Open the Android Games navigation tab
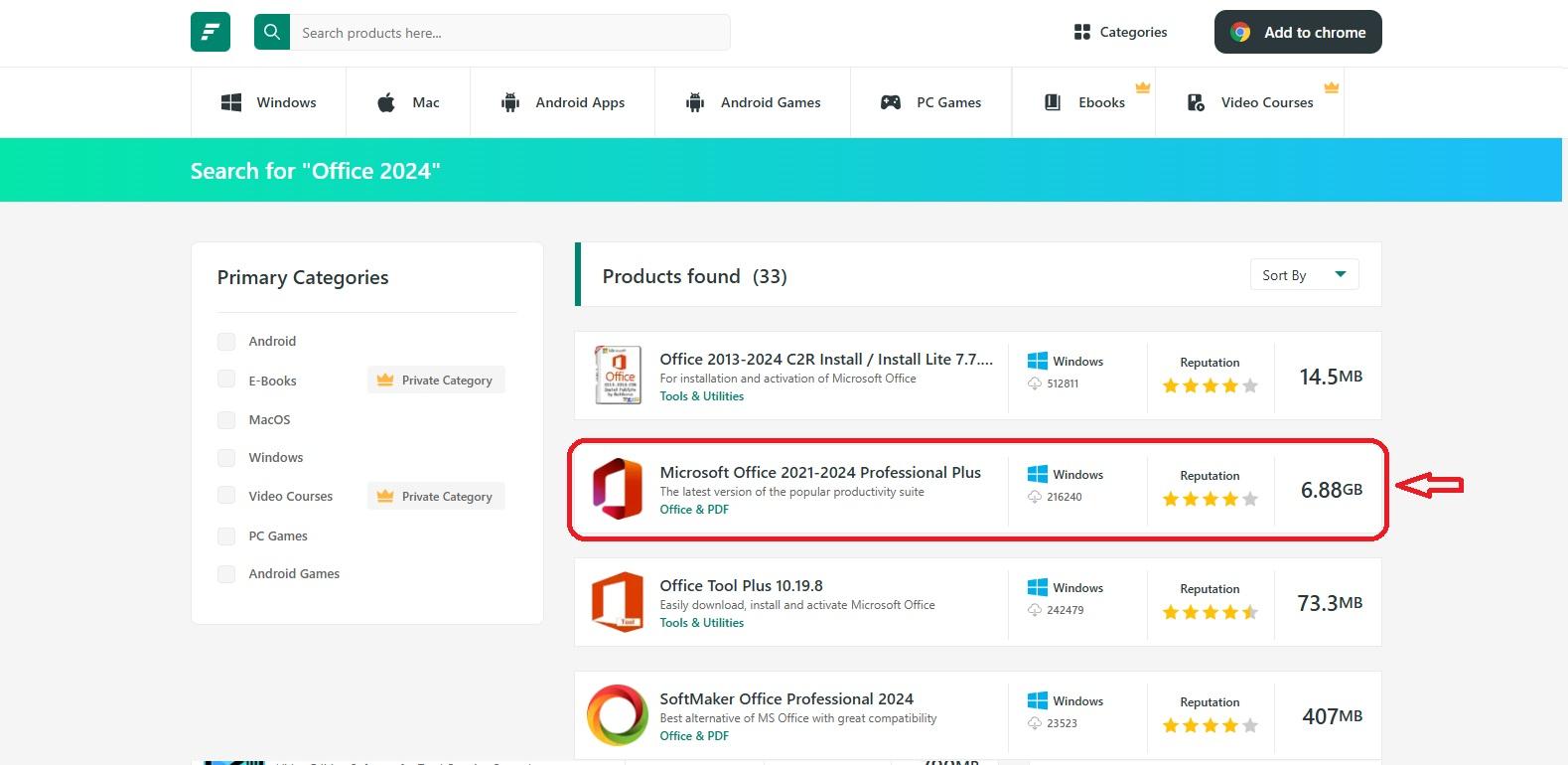The width and height of the screenshot is (1568, 765). 753,102
